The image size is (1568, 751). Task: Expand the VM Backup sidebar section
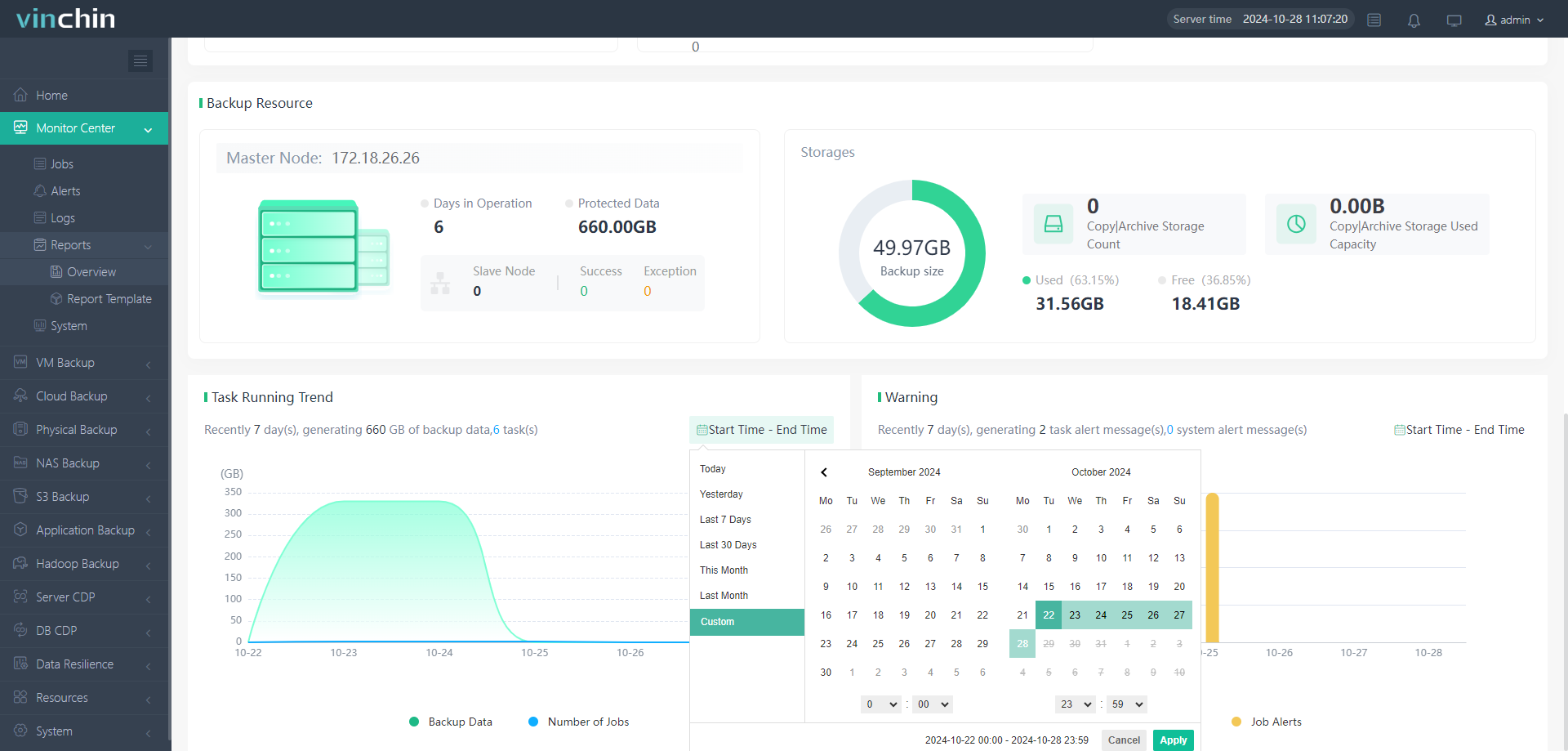(x=65, y=362)
